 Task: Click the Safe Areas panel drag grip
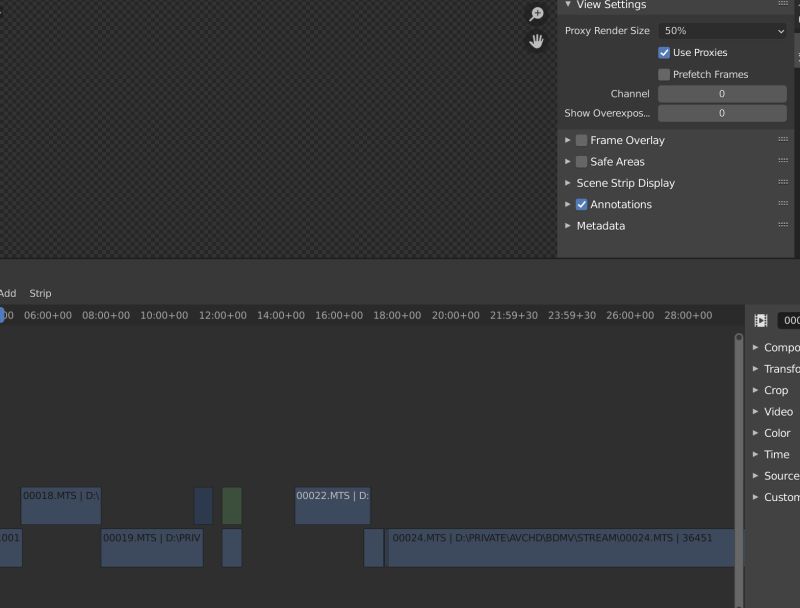pyautogui.click(x=781, y=161)
